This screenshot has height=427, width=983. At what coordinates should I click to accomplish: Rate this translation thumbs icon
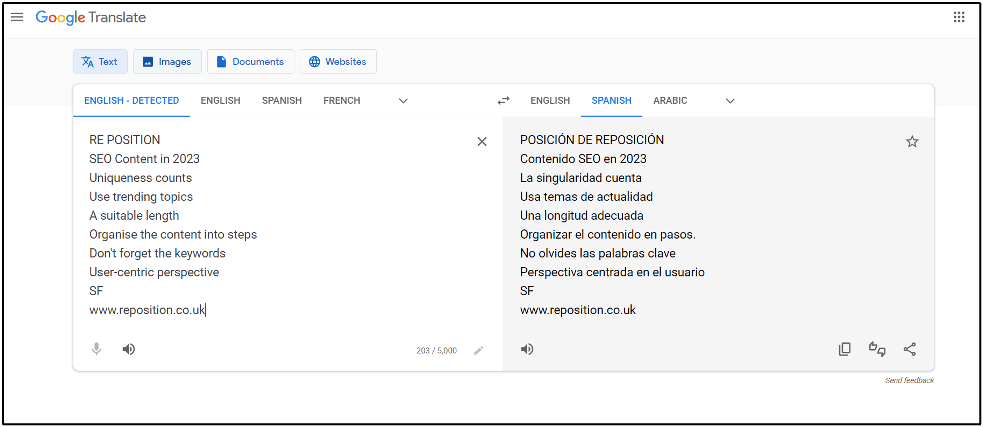tap(877, 349)
